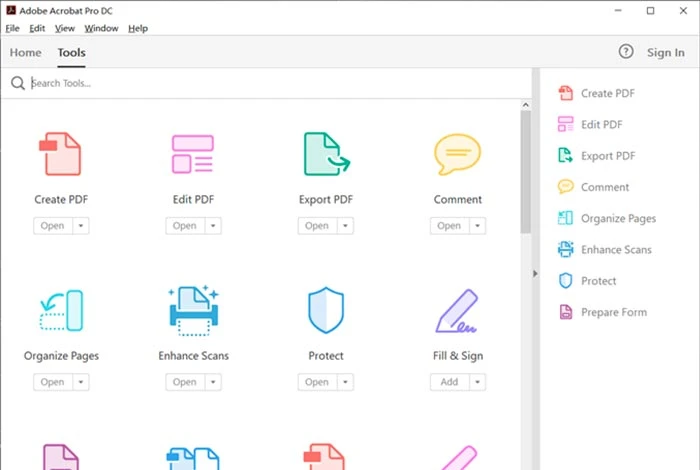
Task: Click the Adobe Acrobat logo in title bar
Action: [x=11, y=10]
